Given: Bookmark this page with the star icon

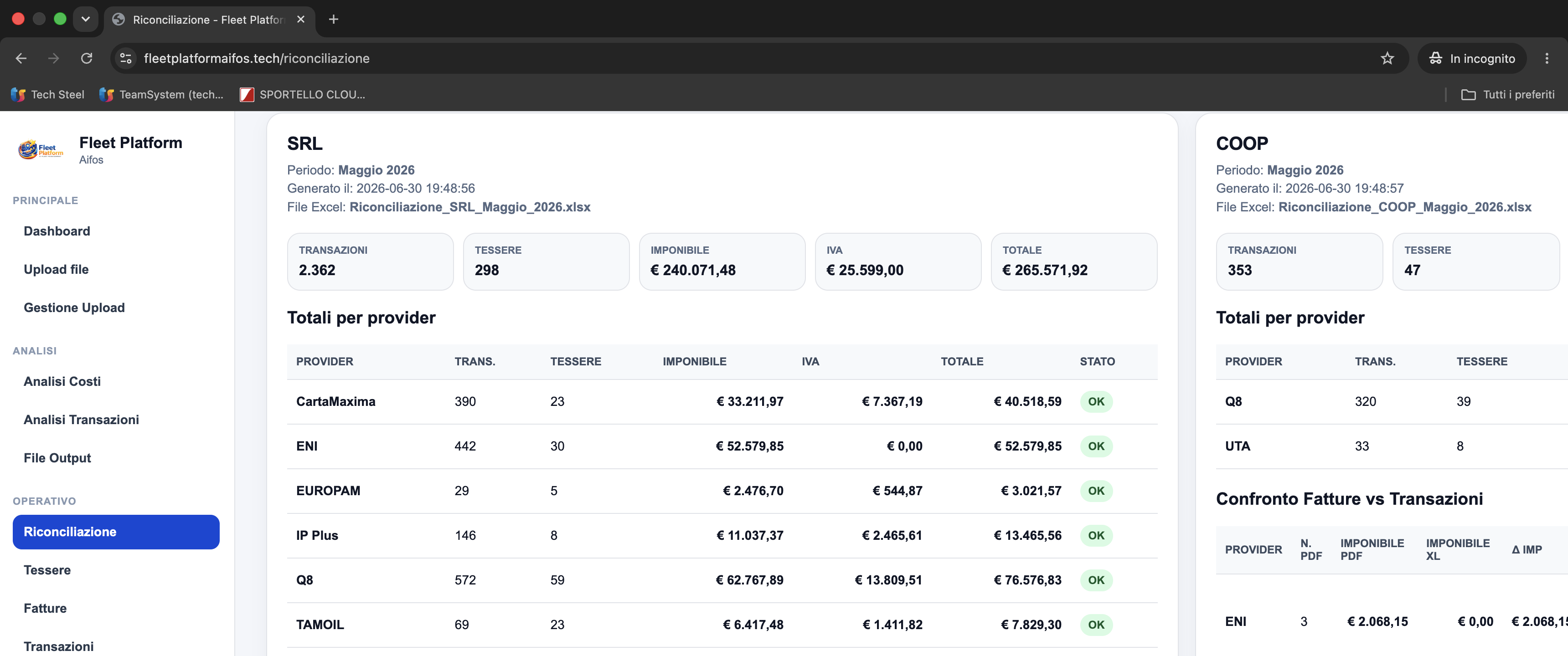Looking at the screenshot, I should click(x=1387, y=58).
